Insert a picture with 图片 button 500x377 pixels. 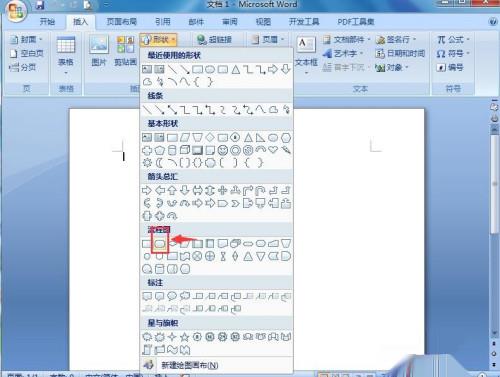[99, 51]
